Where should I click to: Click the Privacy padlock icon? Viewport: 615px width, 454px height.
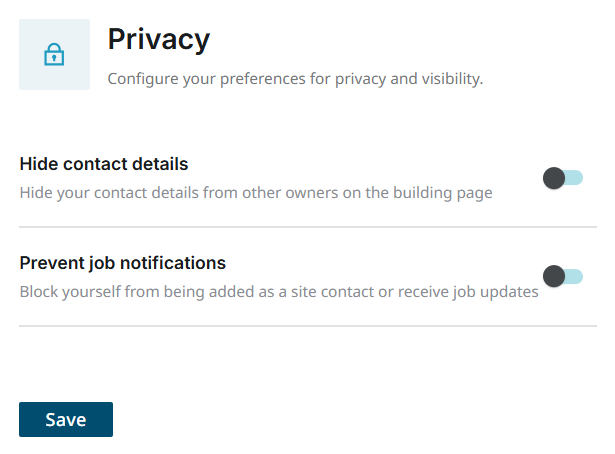tap(54, 55)
